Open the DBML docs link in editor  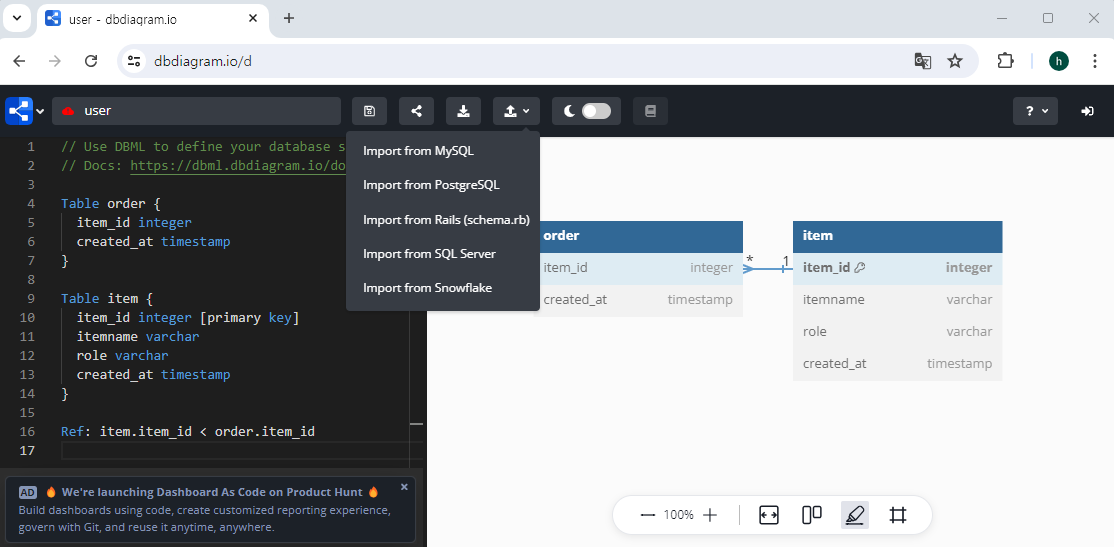[x=239, y=166]
